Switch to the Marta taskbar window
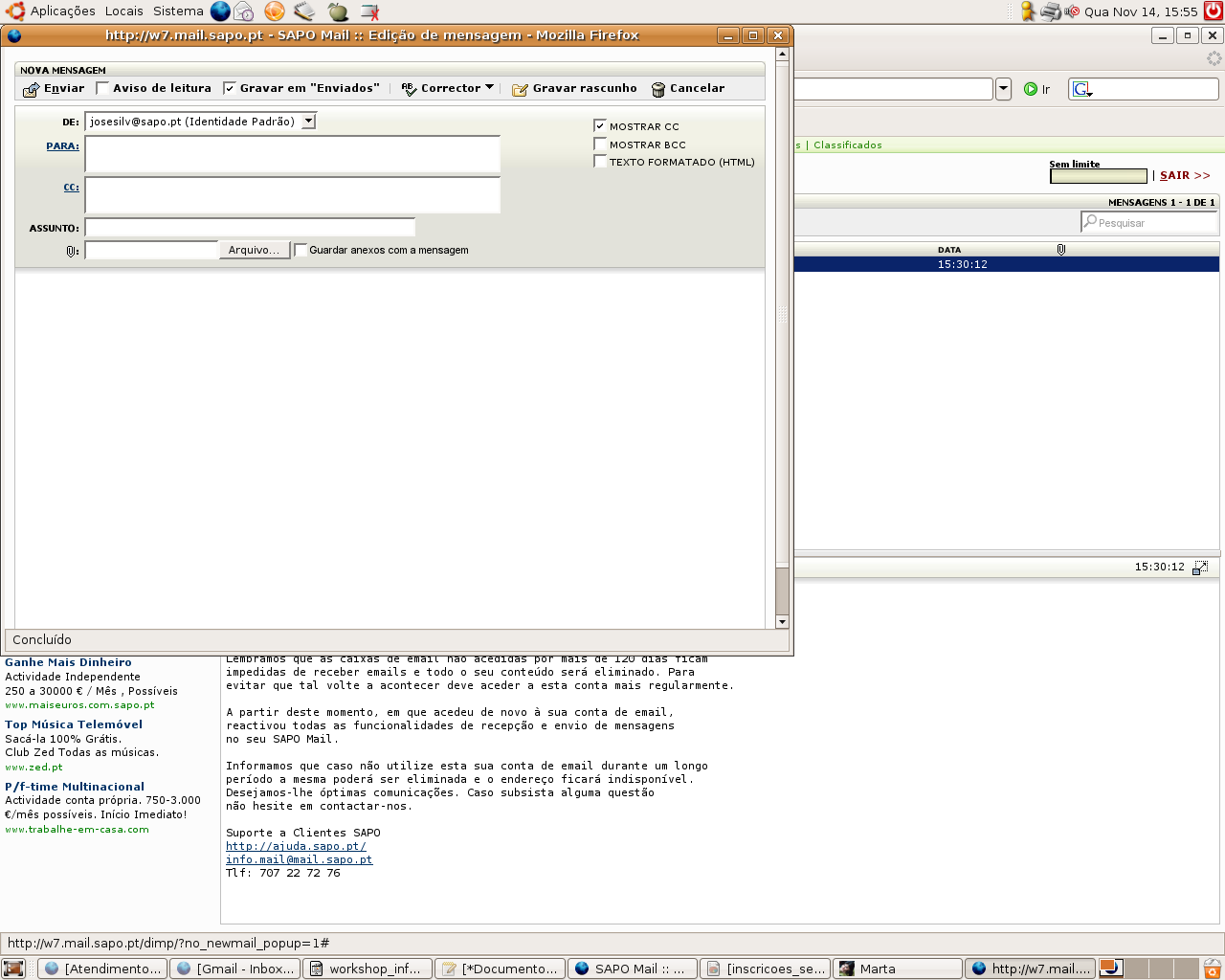Viewport: 1225px width, 980px height. point(898,969)
